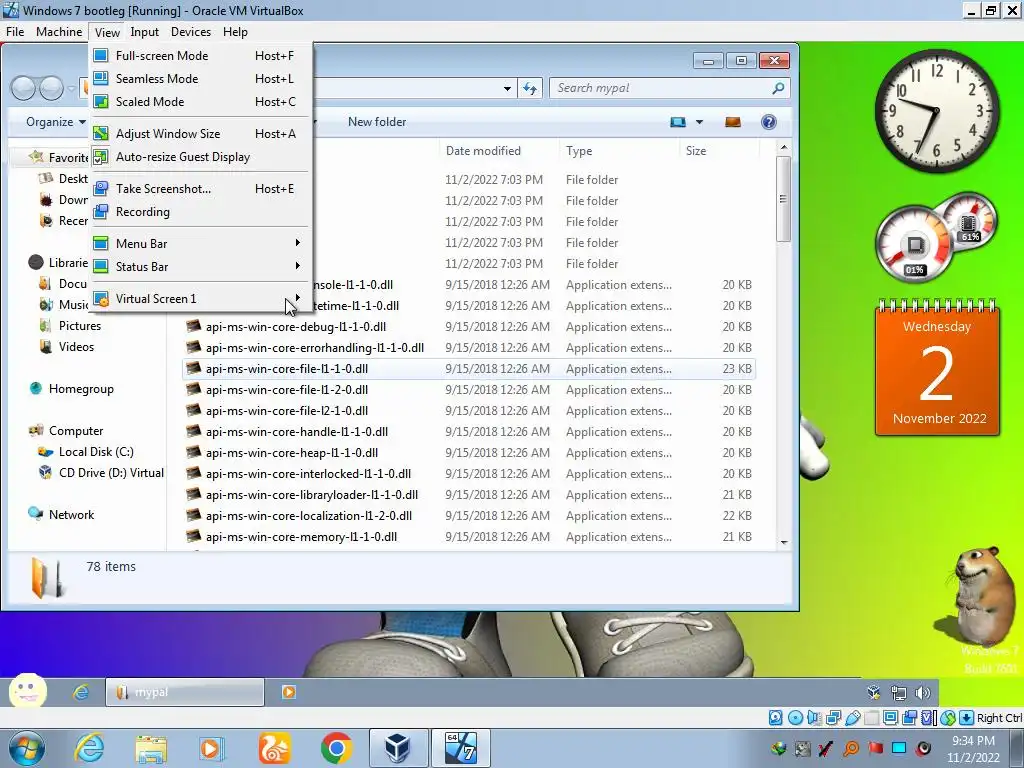Open the Organize dropdown
This screenshot has height=768, width=1024.
point(56,122)
